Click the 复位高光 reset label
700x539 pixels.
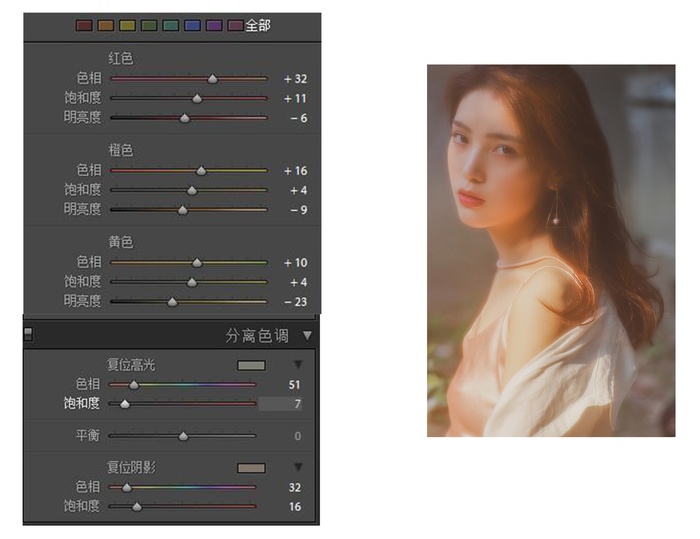(131, 365)
